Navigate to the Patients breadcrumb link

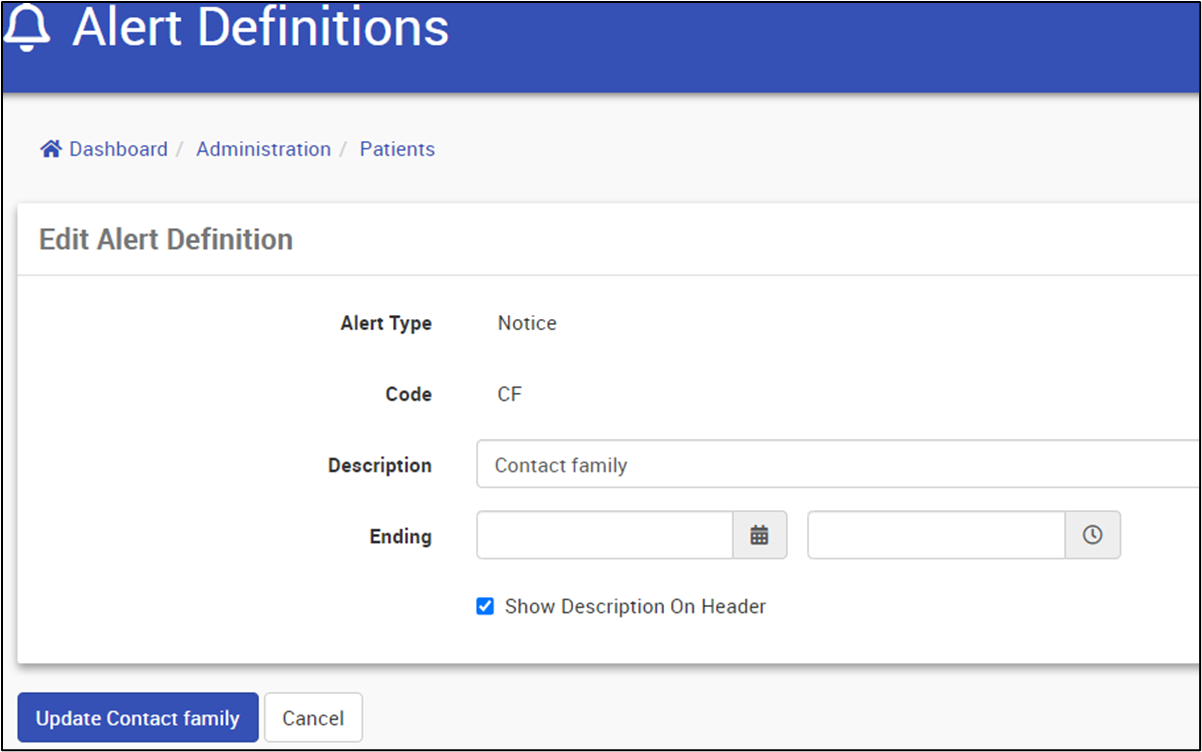coord(397,149)
